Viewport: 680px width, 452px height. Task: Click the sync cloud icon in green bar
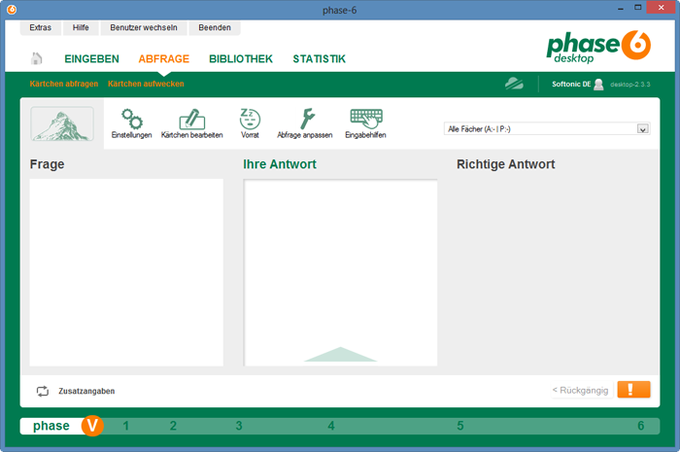coord(514,83)
